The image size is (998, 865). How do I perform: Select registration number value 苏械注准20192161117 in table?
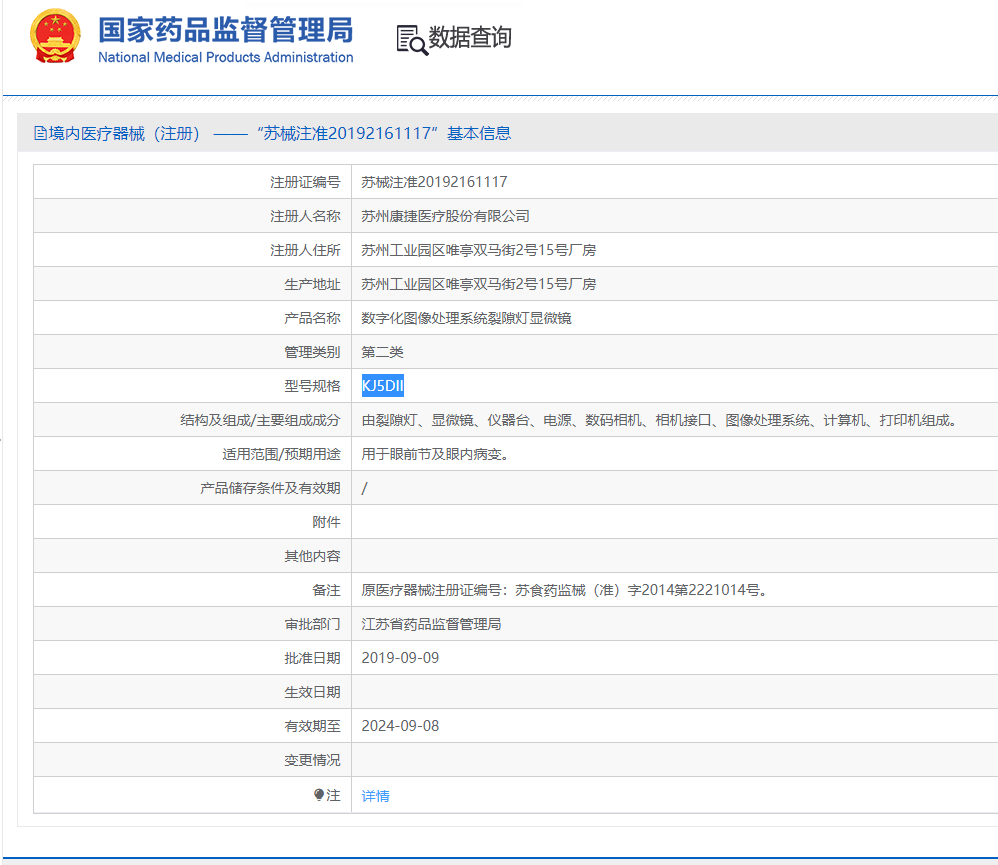(x=434, y=182)
